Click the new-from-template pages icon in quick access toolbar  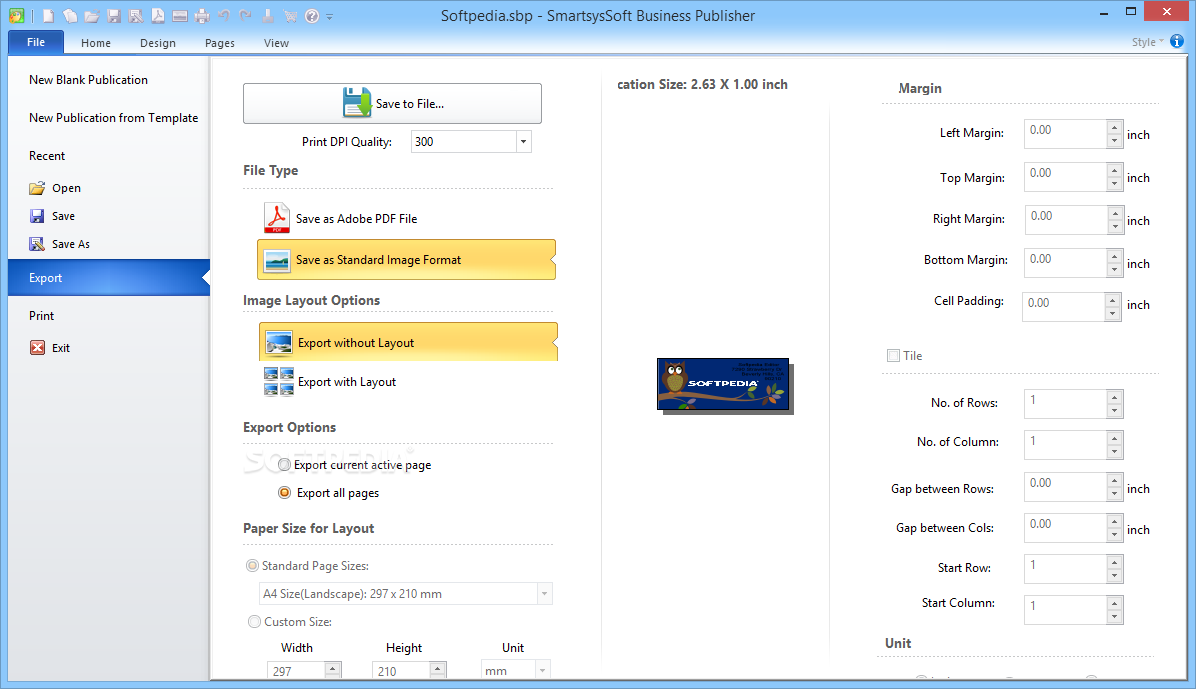pos(70,15)
